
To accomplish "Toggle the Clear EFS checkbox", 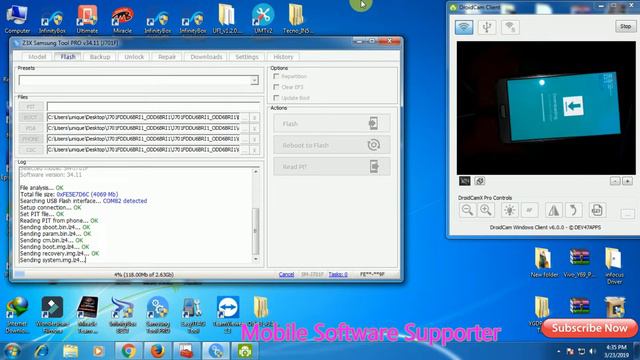I will pos(276,87).
